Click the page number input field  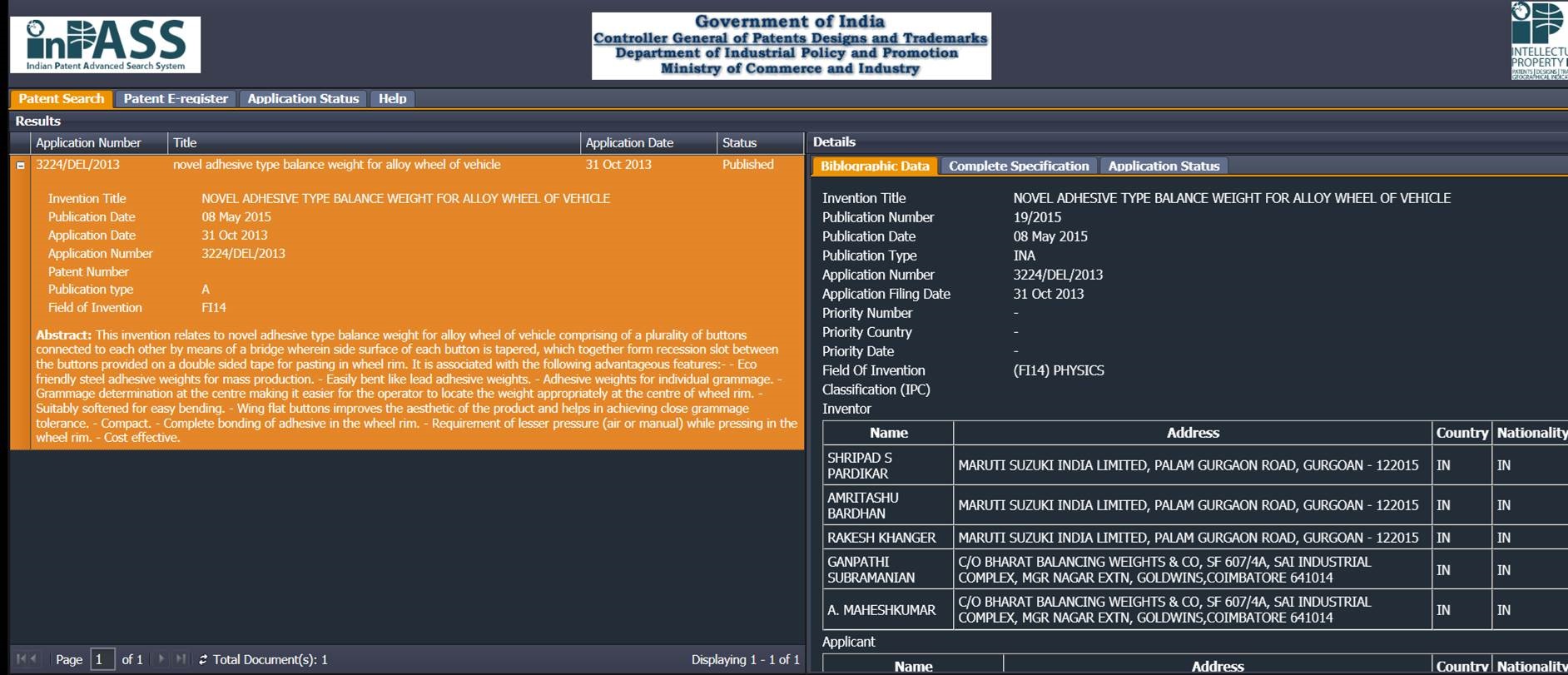point(102,659)
